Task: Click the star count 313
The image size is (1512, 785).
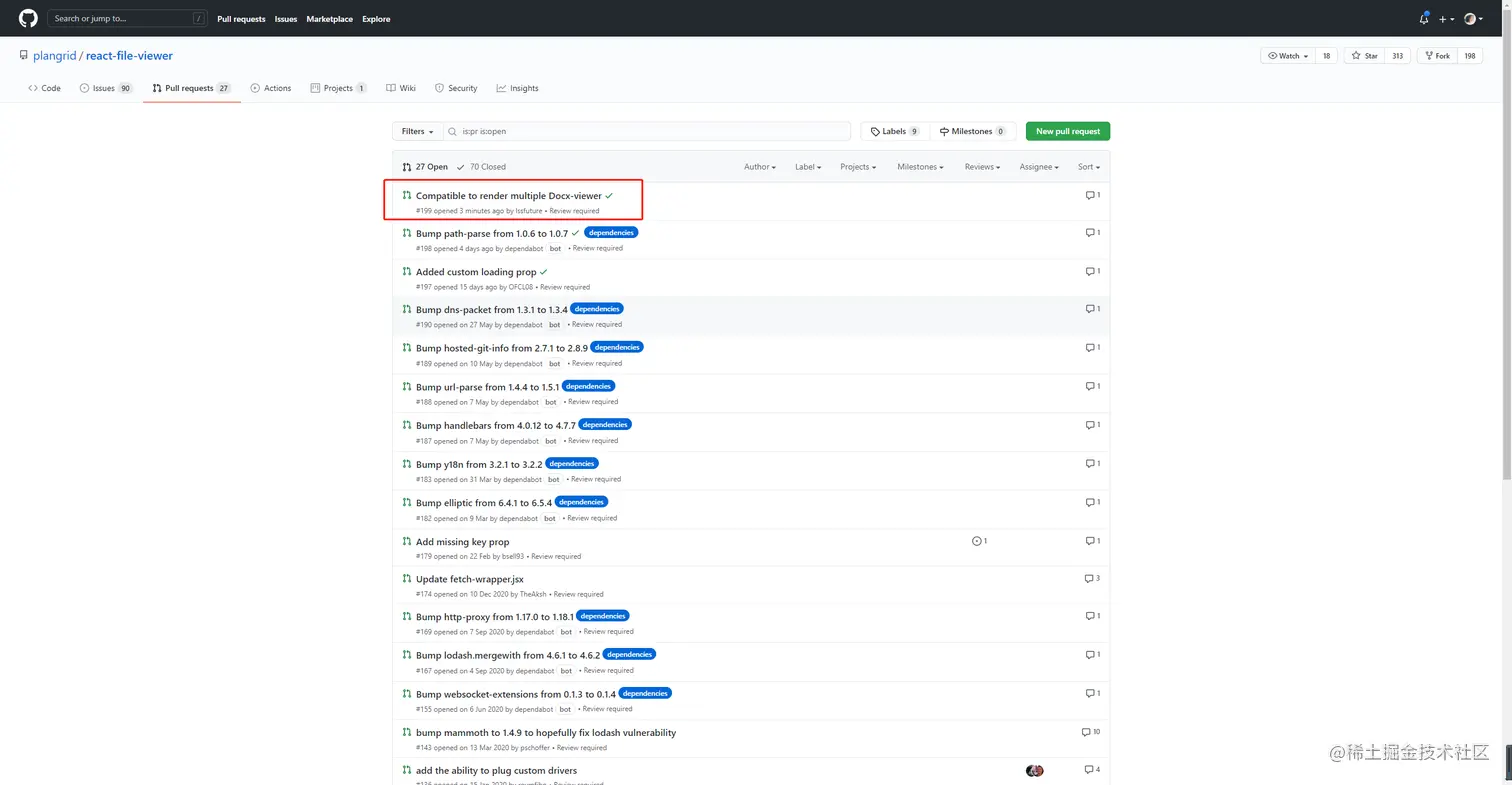Action: click(x=1398, y=56)
